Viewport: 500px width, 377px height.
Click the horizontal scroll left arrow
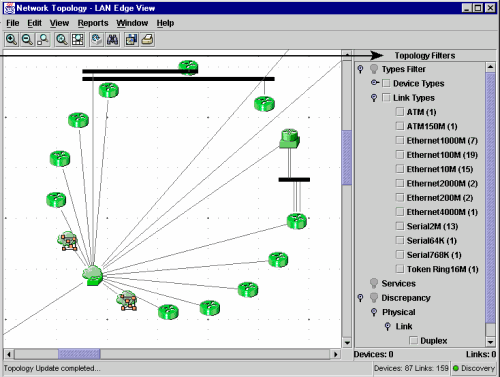(x=9, y=354)
